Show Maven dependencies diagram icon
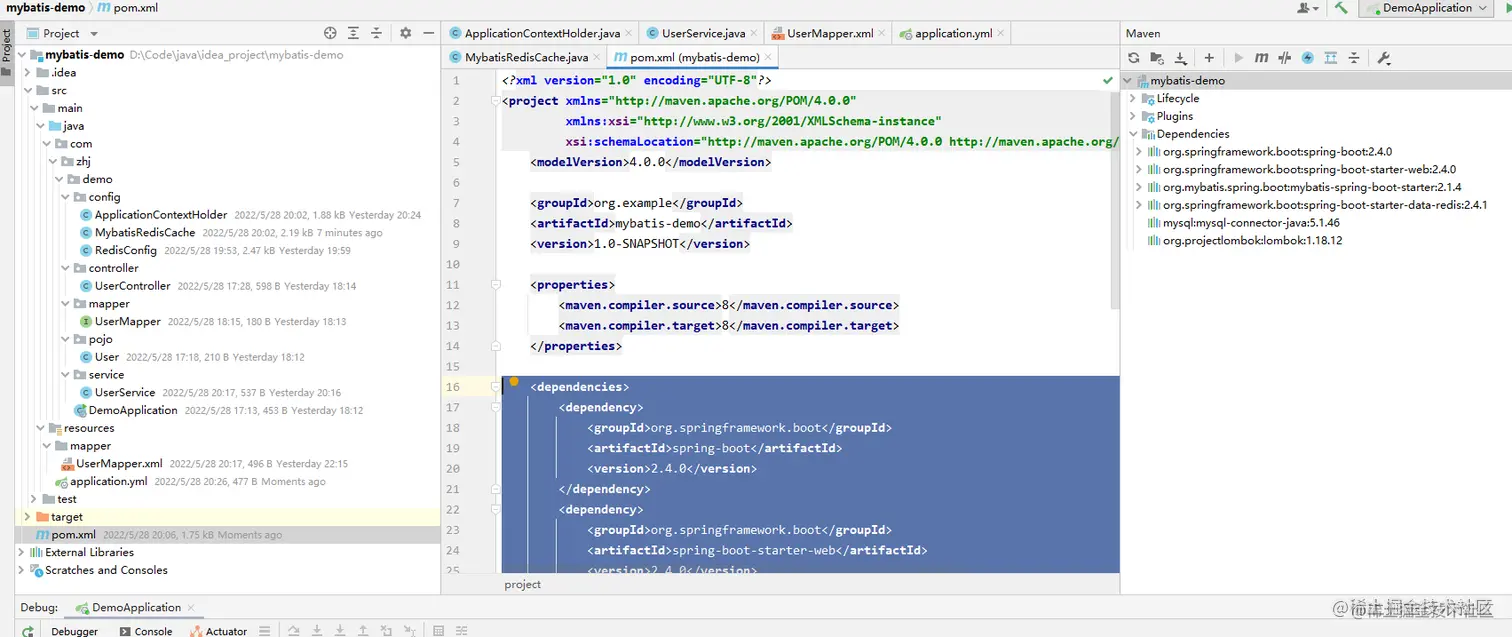The height and width of the screenshot is (637, 1512). pos(1331,58)
